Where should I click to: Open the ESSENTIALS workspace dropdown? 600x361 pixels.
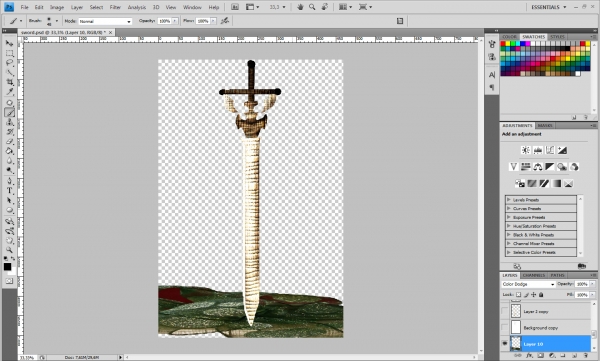pyautogui.click(x=548, y=7)
